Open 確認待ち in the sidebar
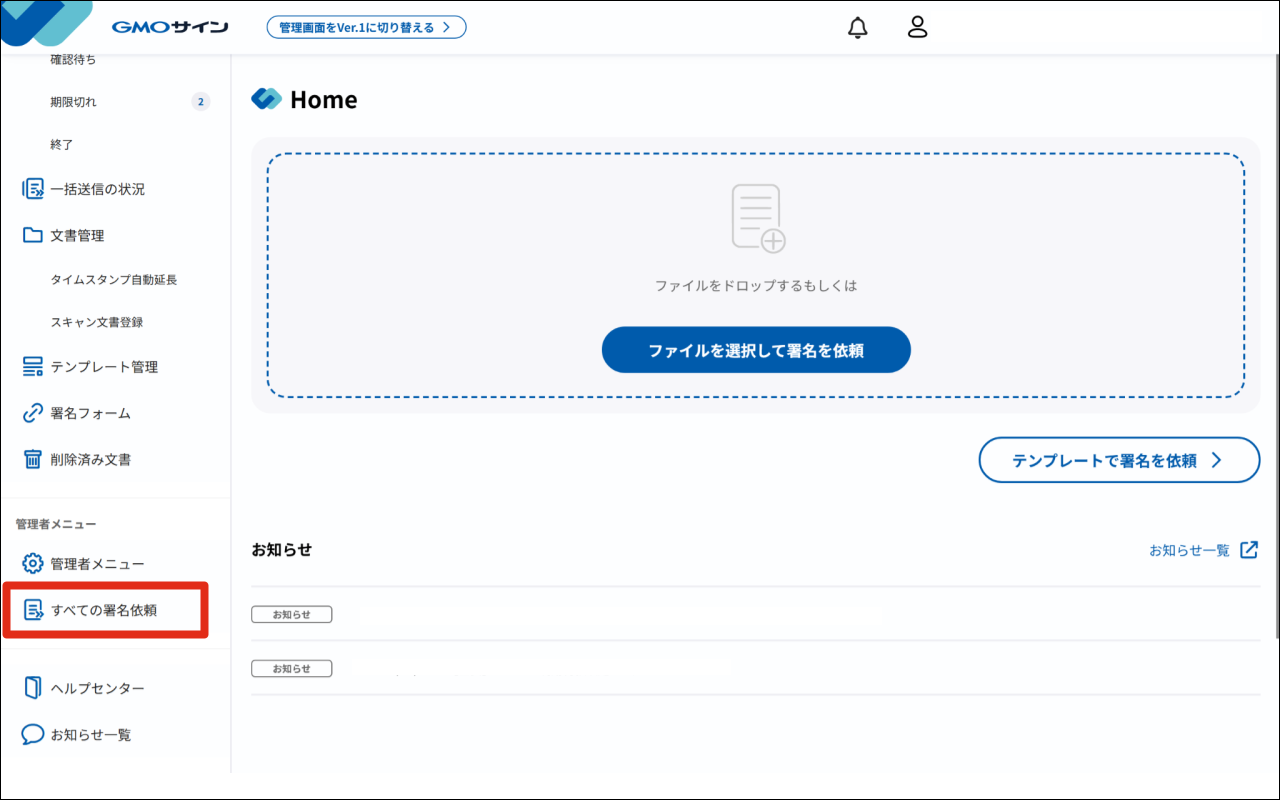This screenshot has width=1280, height=800. [74, 60]
